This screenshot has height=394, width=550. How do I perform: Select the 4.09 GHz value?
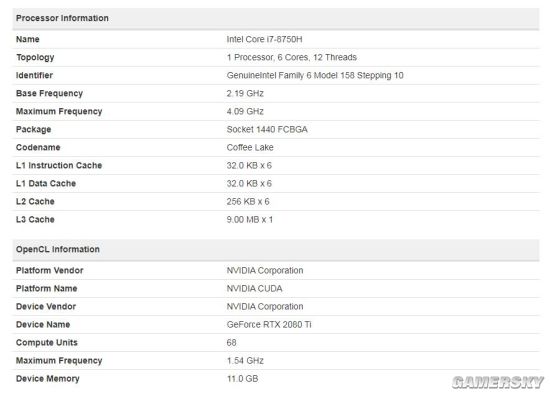pyautogui.click(x=245, y=112)
